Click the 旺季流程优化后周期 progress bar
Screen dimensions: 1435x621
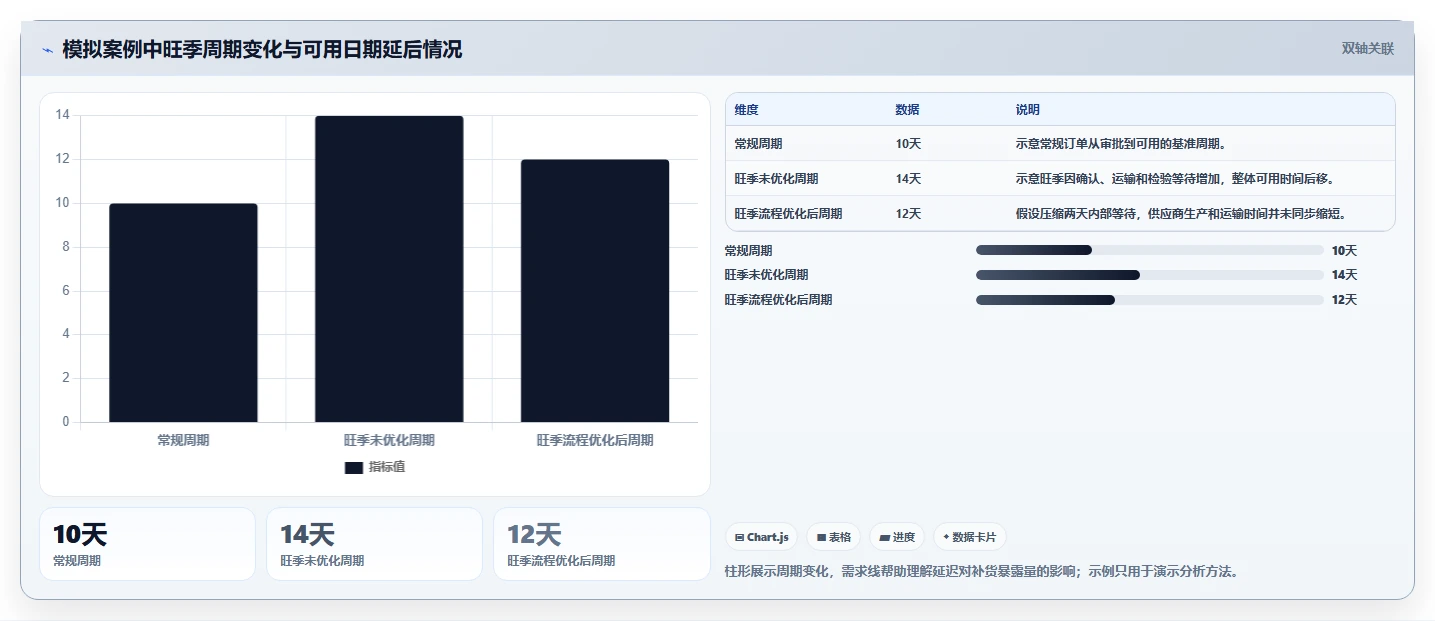point(1150,300)
